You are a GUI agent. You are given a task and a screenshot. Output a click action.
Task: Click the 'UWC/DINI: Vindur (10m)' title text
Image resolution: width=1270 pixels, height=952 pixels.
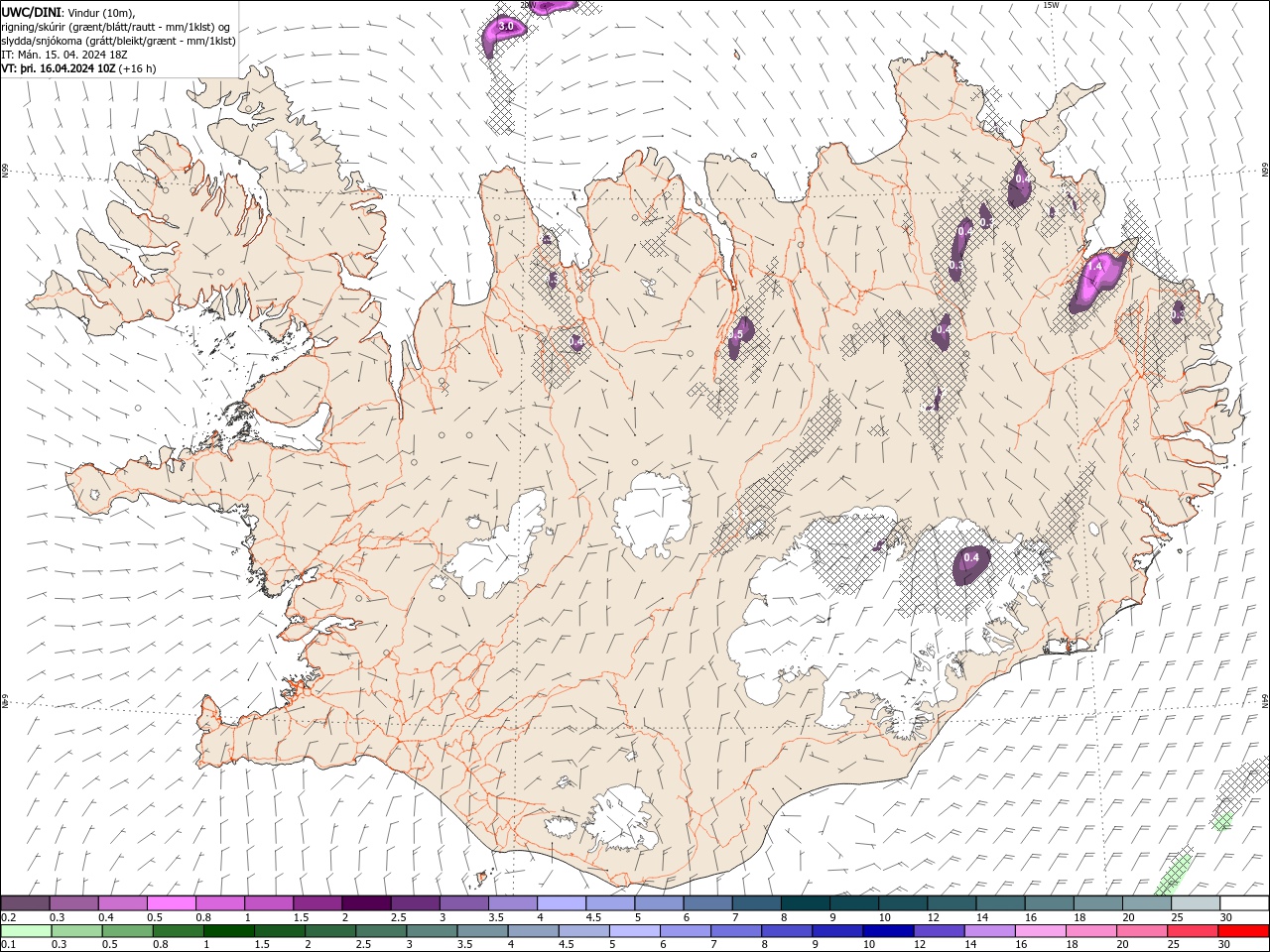tap(67, 12)
